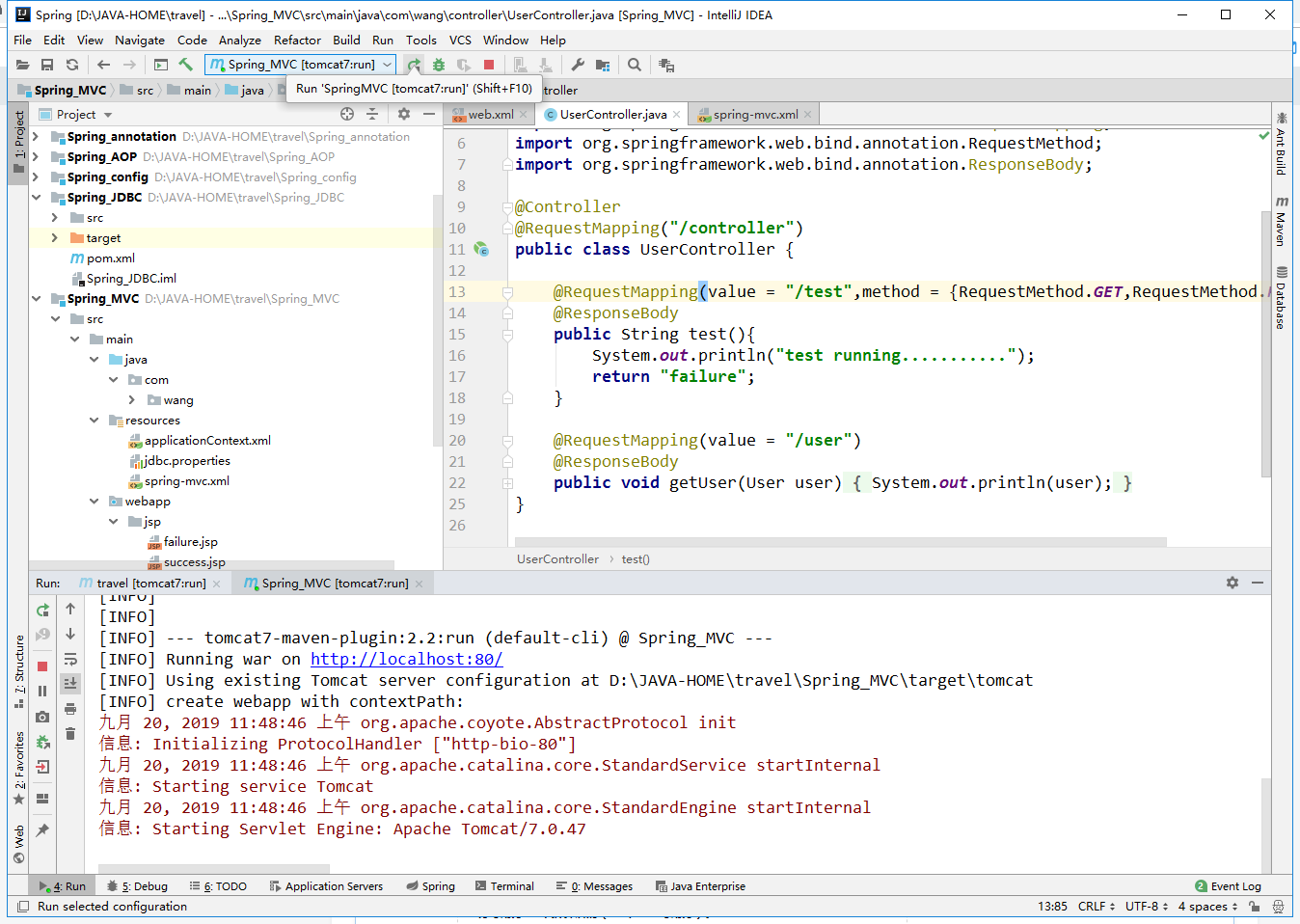Open Run panel gear settings
Viewport: 1300px width, 924px height.
click(1232, 583)
